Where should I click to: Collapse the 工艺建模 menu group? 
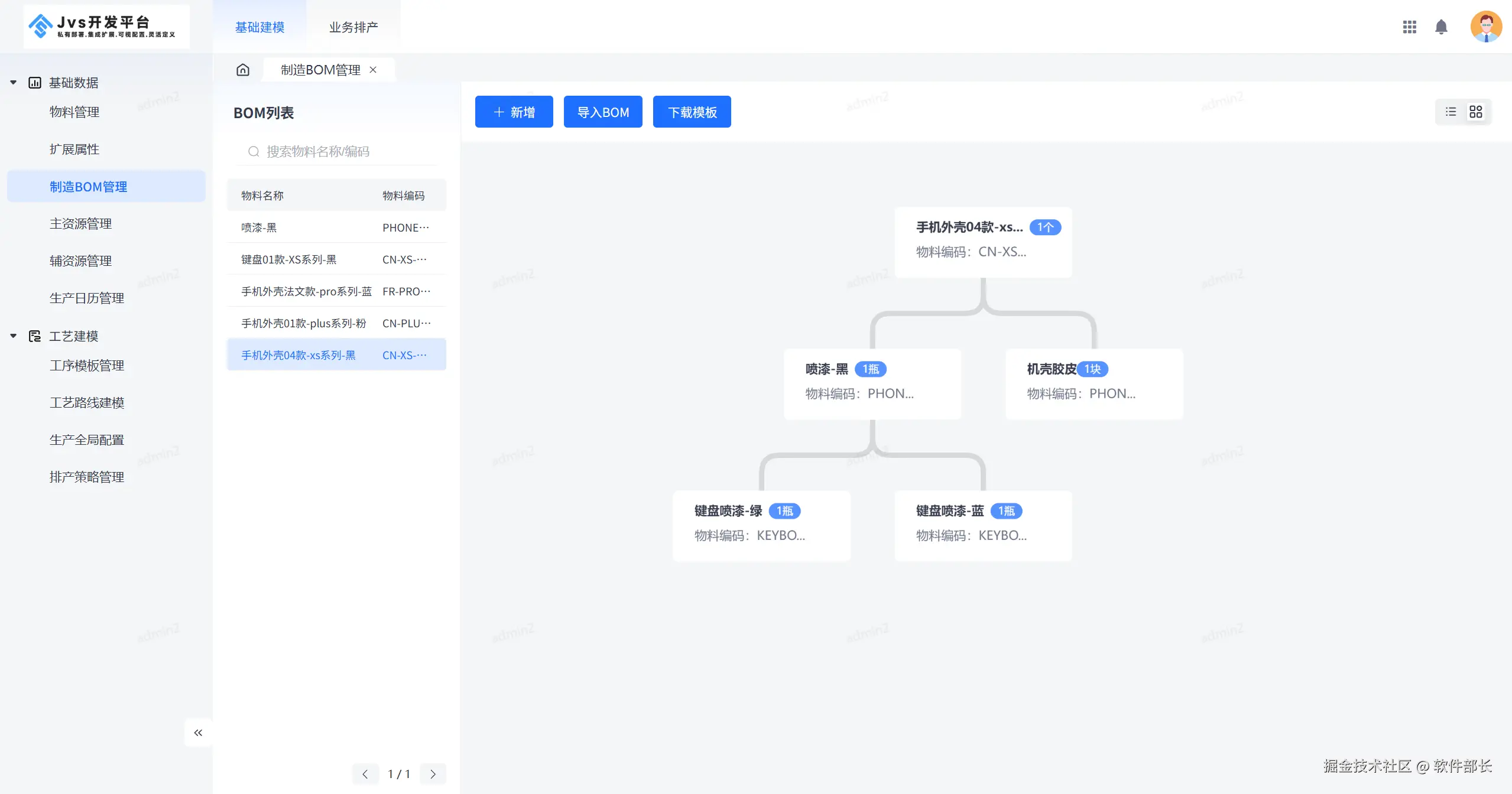tap(14, 336)
